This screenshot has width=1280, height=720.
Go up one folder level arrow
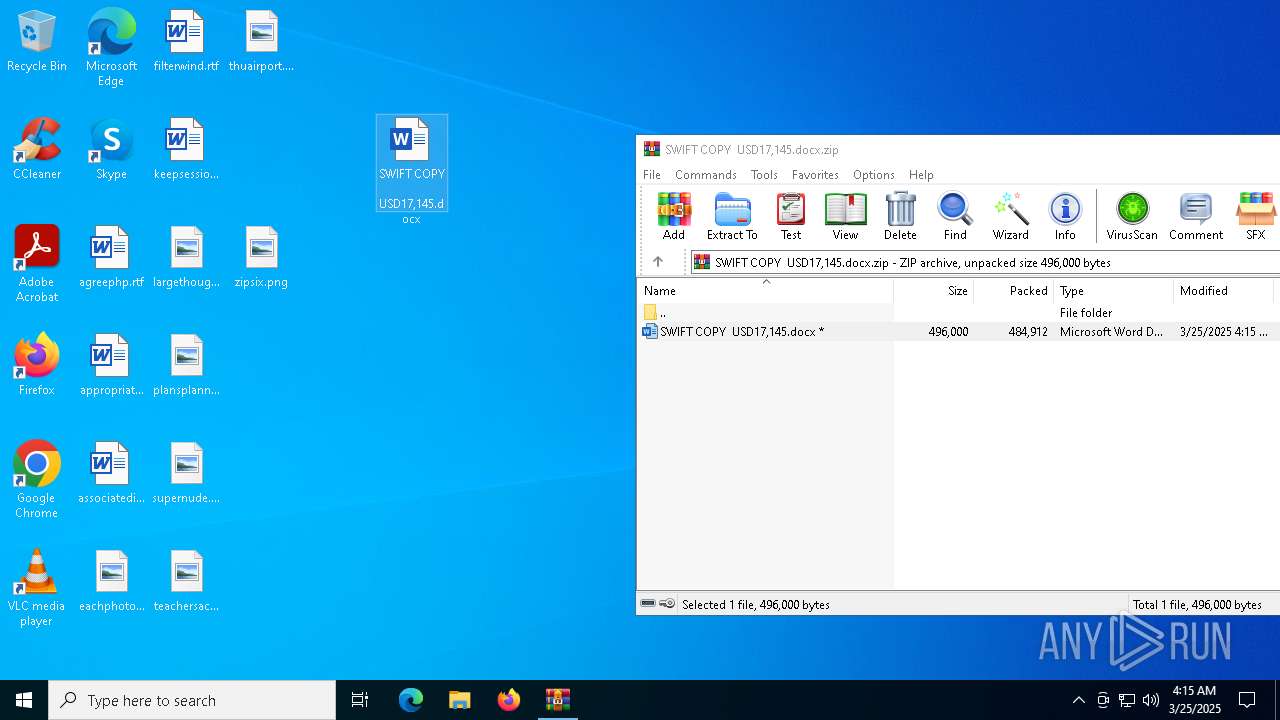[x=658, y=262]
